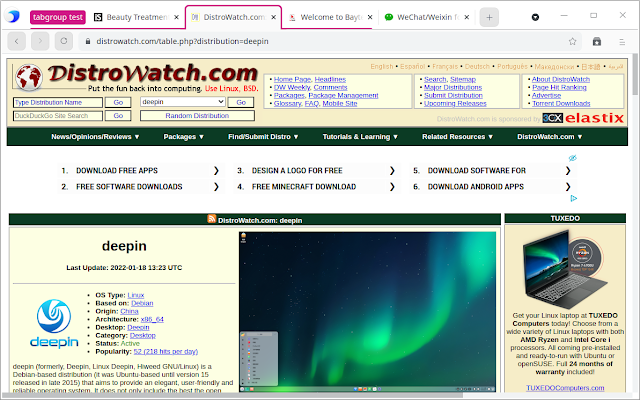Click the Random Distribution button
This screenshot has height=400, width=640.
[197, 116]
